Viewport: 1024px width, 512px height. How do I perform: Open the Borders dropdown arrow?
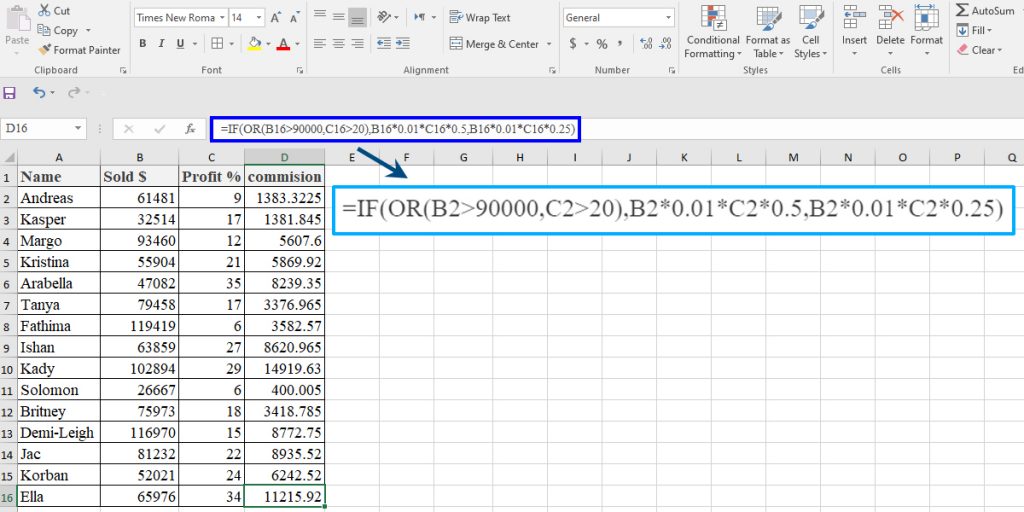[232, 44]
